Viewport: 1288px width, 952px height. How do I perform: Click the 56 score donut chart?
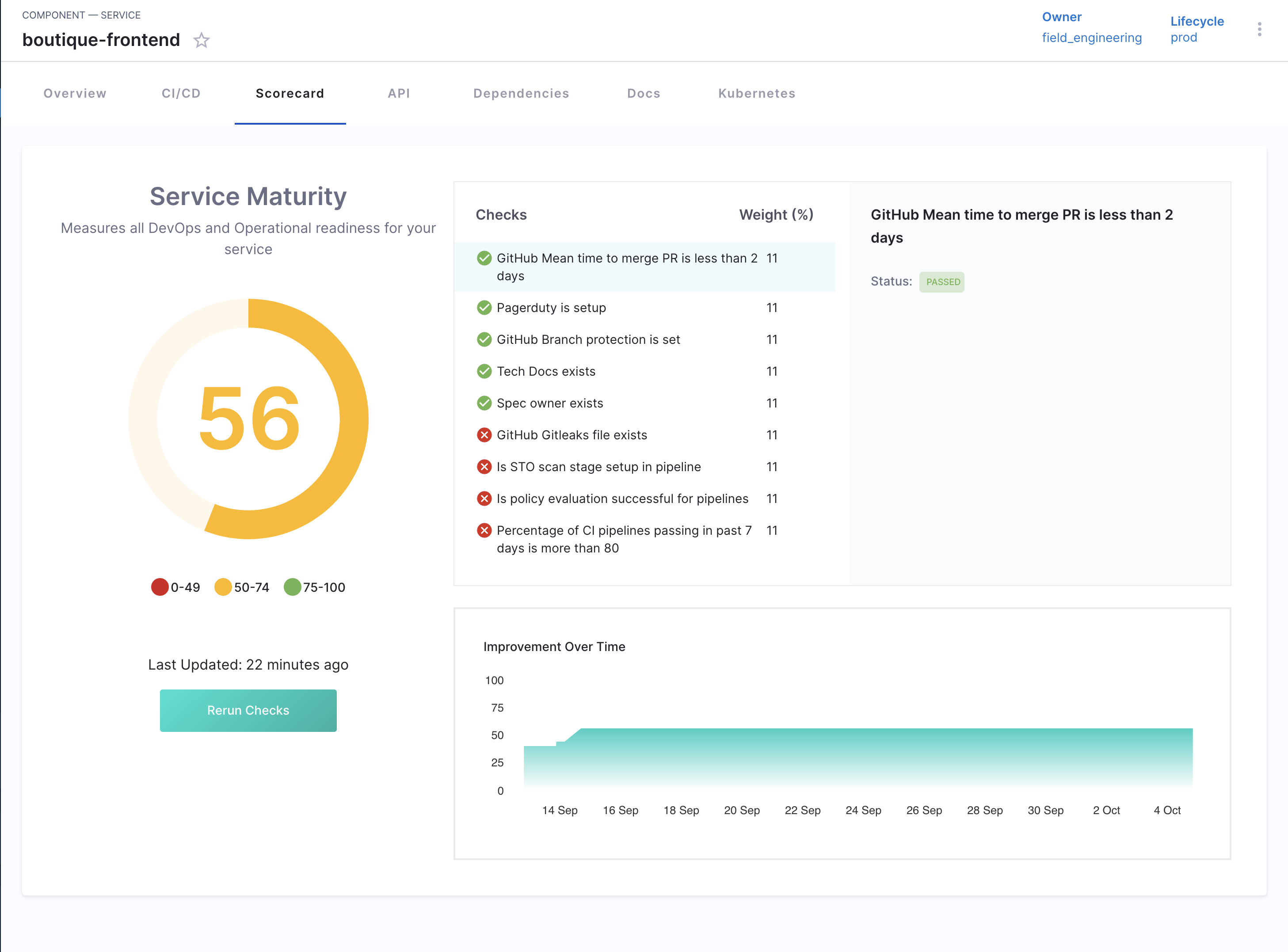pos(248,419)
